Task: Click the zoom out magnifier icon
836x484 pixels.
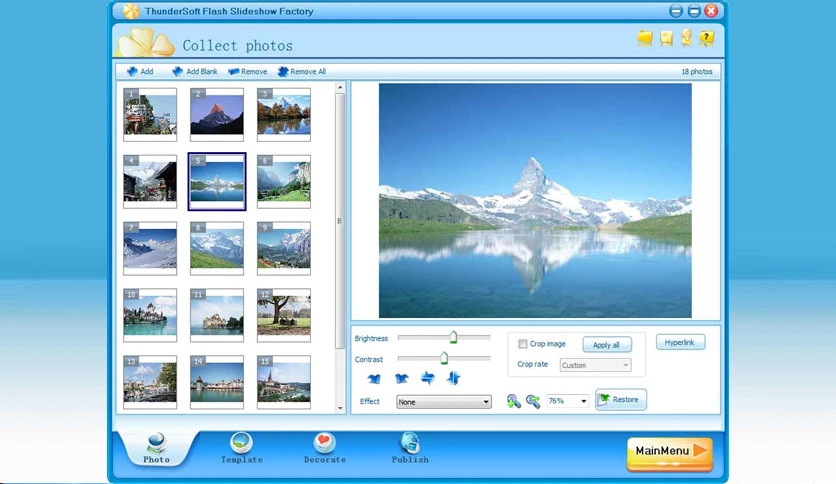Action: pyautogui.click(x=533, y=401)
